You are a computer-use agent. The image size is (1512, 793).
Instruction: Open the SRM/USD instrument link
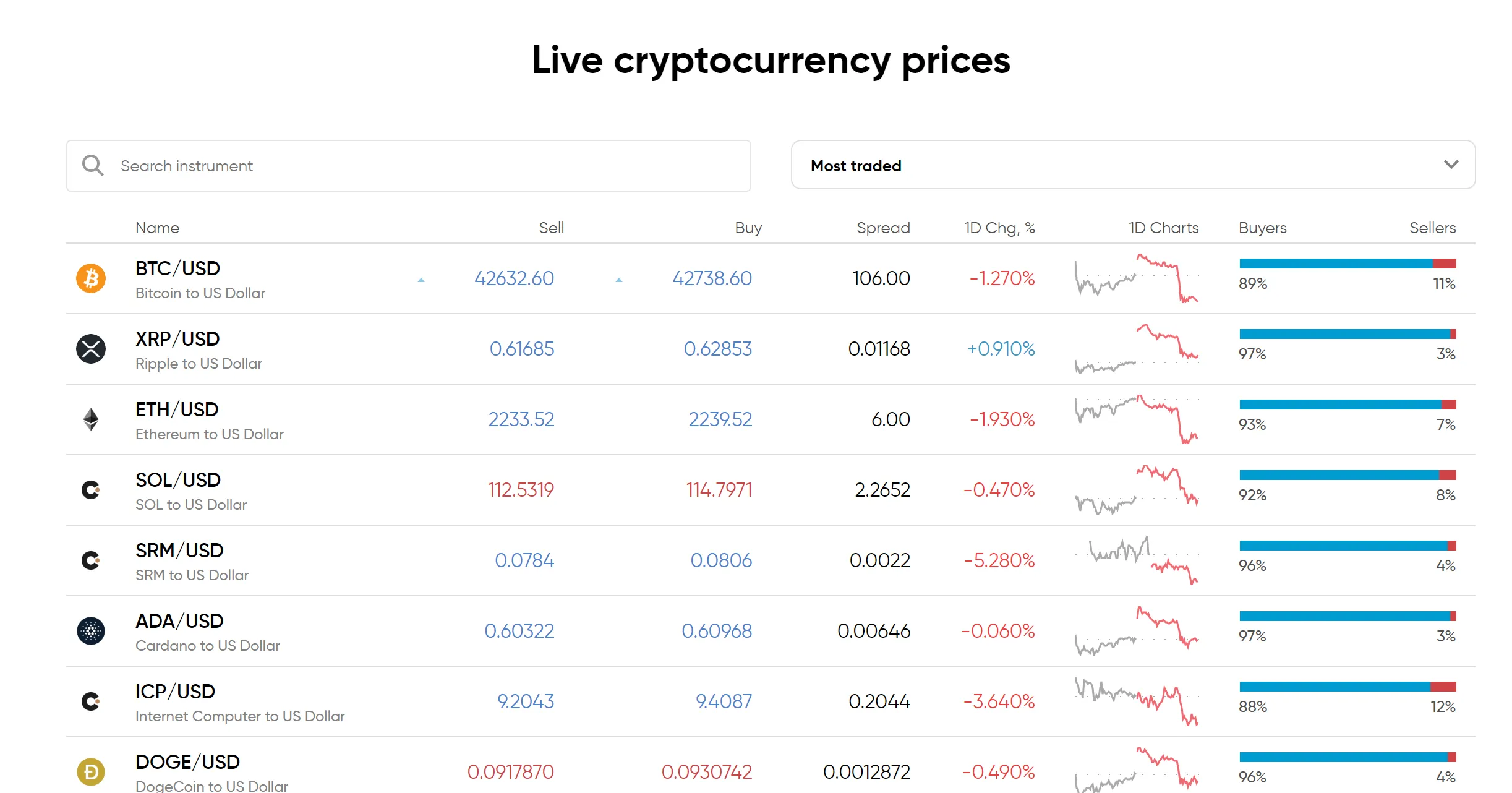tap(179, 551)
